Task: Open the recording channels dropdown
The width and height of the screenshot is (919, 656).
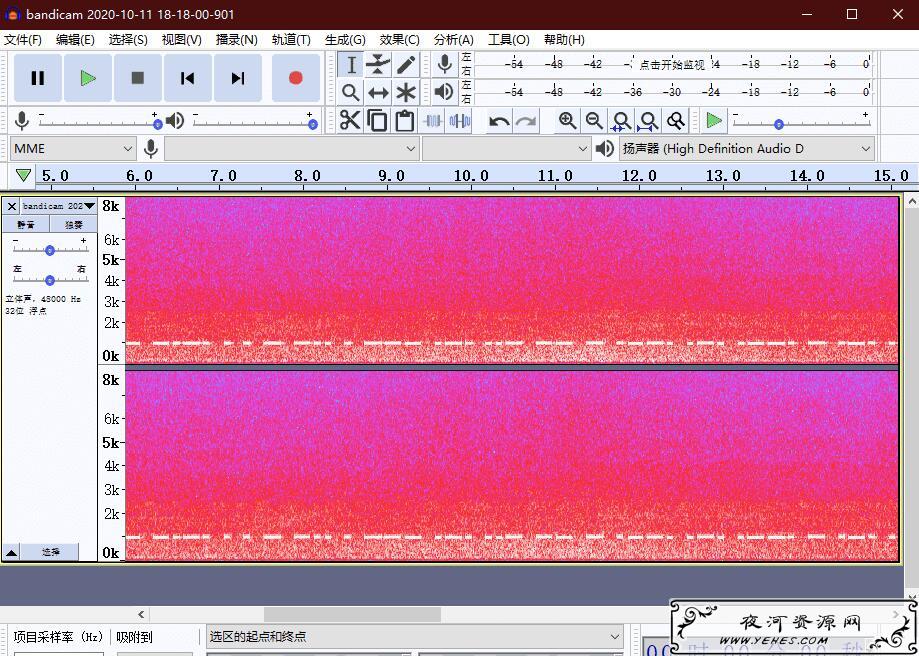Action: pyautogui.click(x=506, y=149)
